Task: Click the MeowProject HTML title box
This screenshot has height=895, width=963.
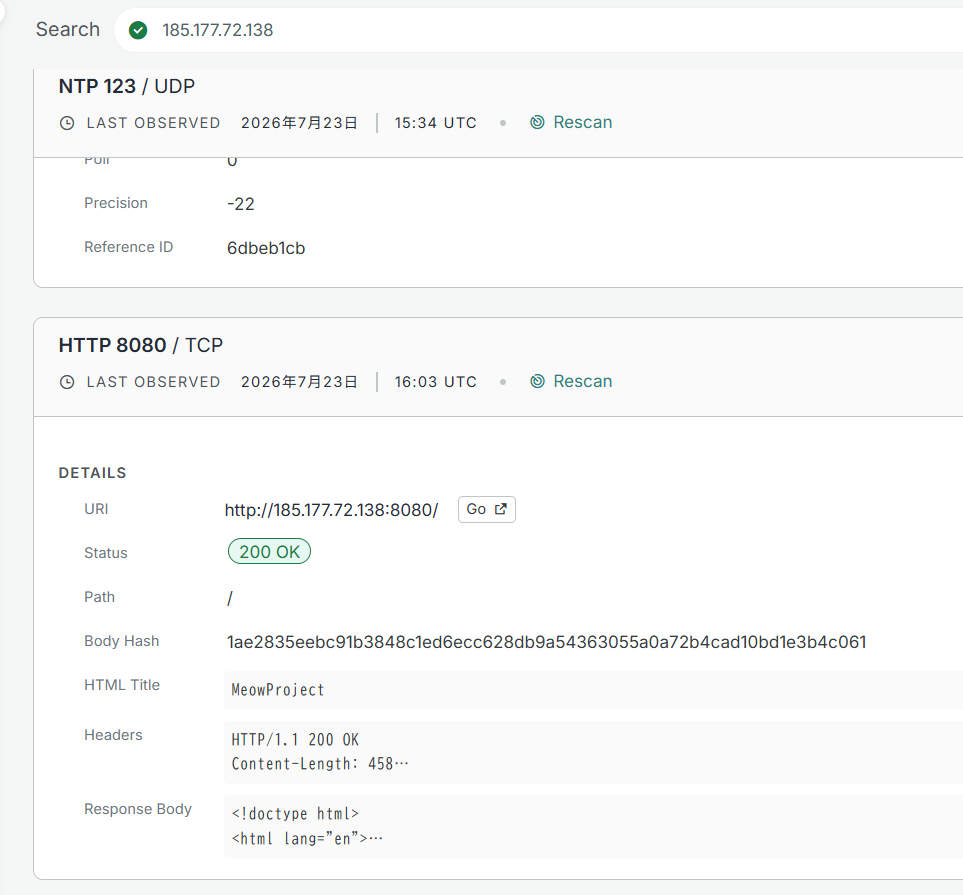Action: 593,690
